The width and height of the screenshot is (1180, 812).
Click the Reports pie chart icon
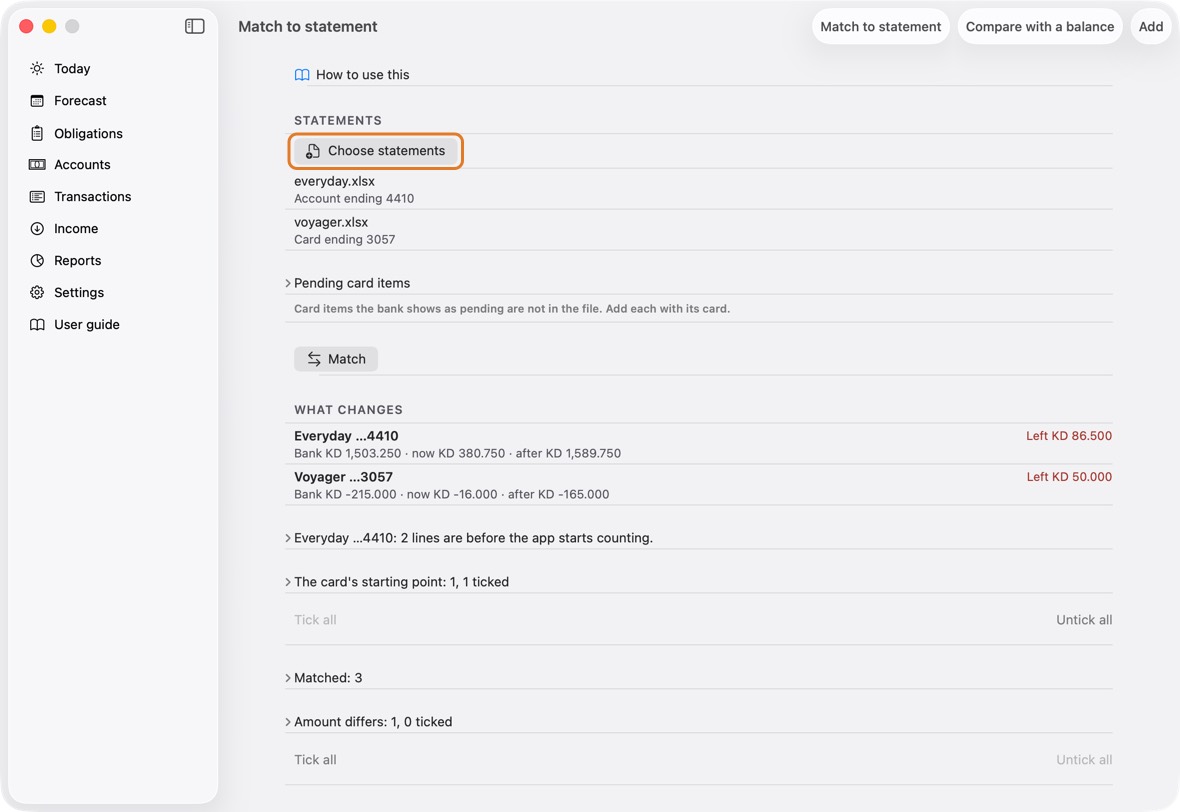37,260
